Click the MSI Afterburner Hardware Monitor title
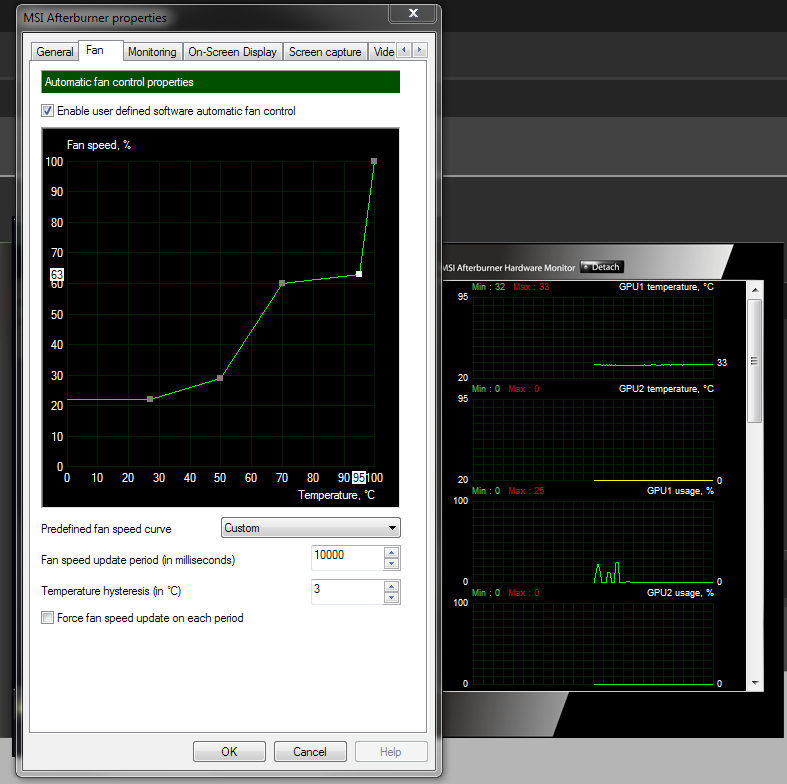Viewport: 787px width, 784px height. click(508, 268)
